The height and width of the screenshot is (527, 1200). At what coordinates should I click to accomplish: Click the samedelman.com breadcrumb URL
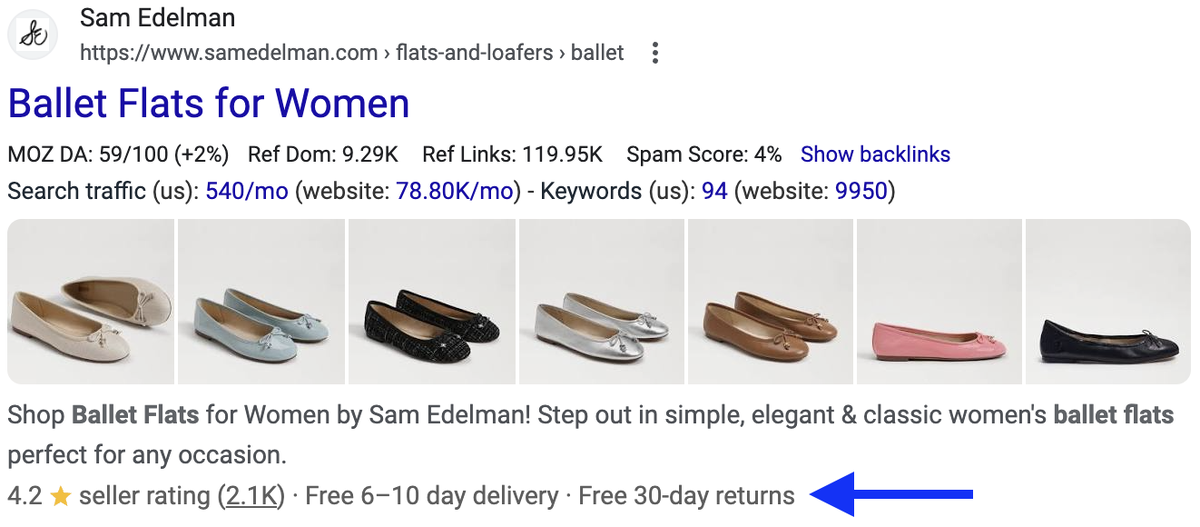(x=229, y=53)
